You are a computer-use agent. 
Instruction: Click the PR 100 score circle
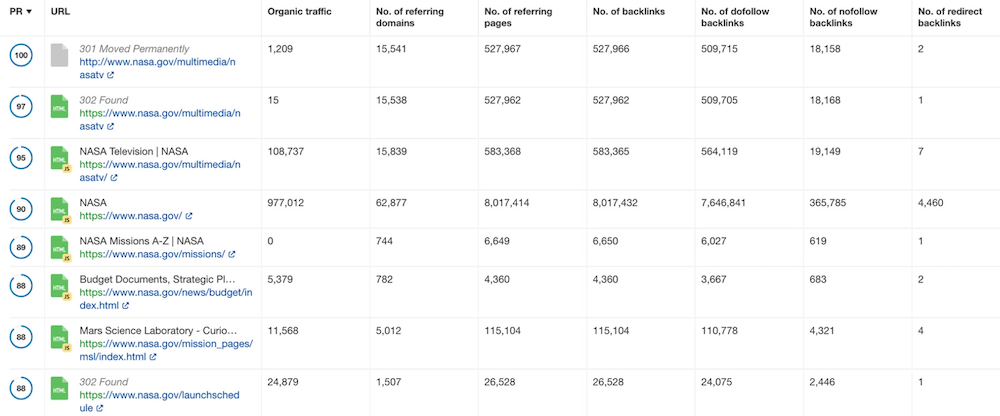(21, 56)
